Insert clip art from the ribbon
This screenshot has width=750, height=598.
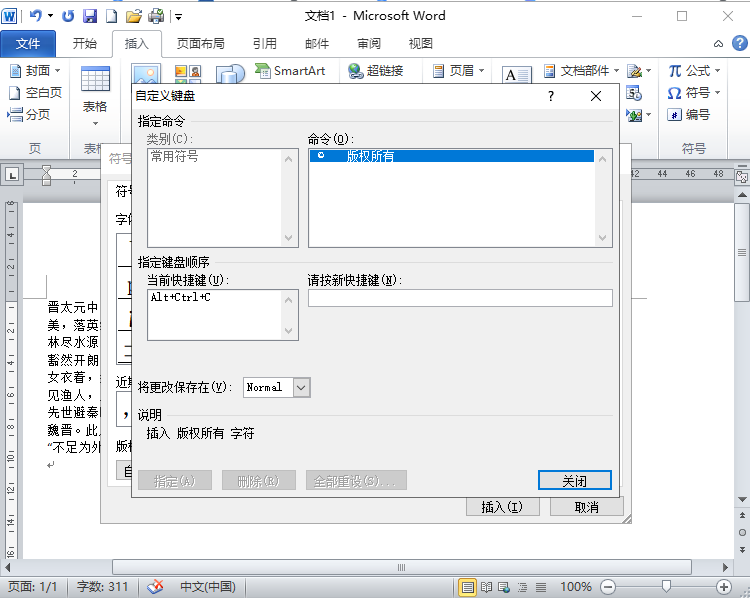point(188,74)
